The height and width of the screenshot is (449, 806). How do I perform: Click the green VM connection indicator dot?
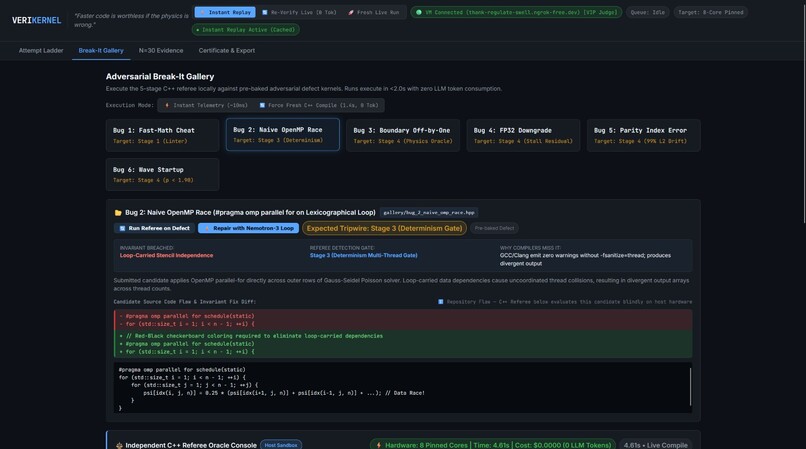(419, 12)
